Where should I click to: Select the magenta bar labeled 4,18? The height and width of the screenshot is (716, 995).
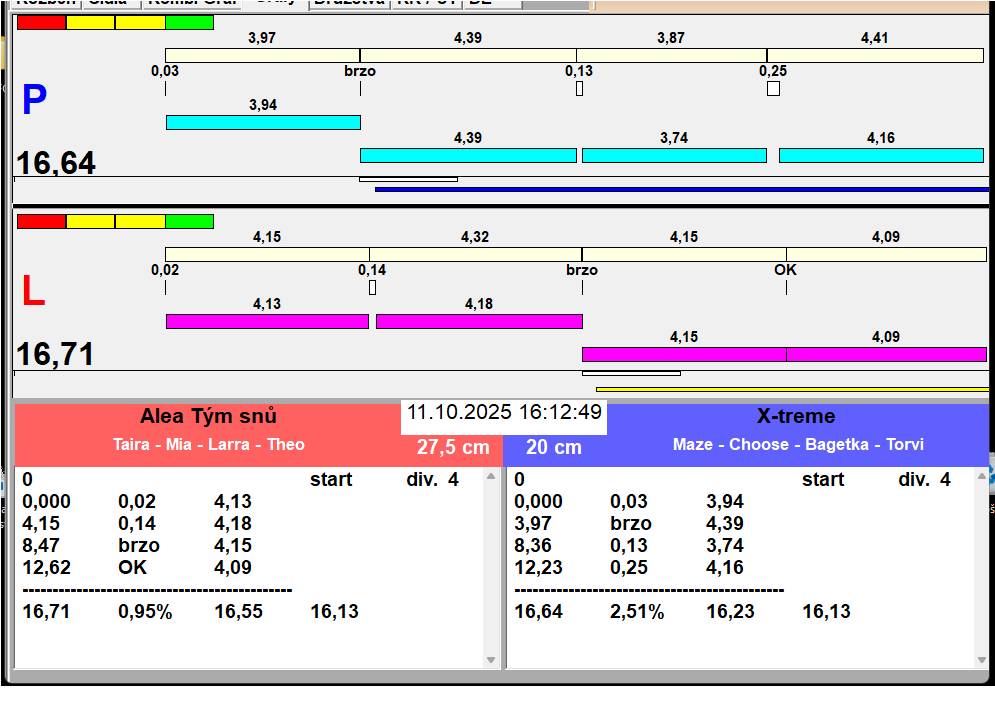(x=479, y=321)
